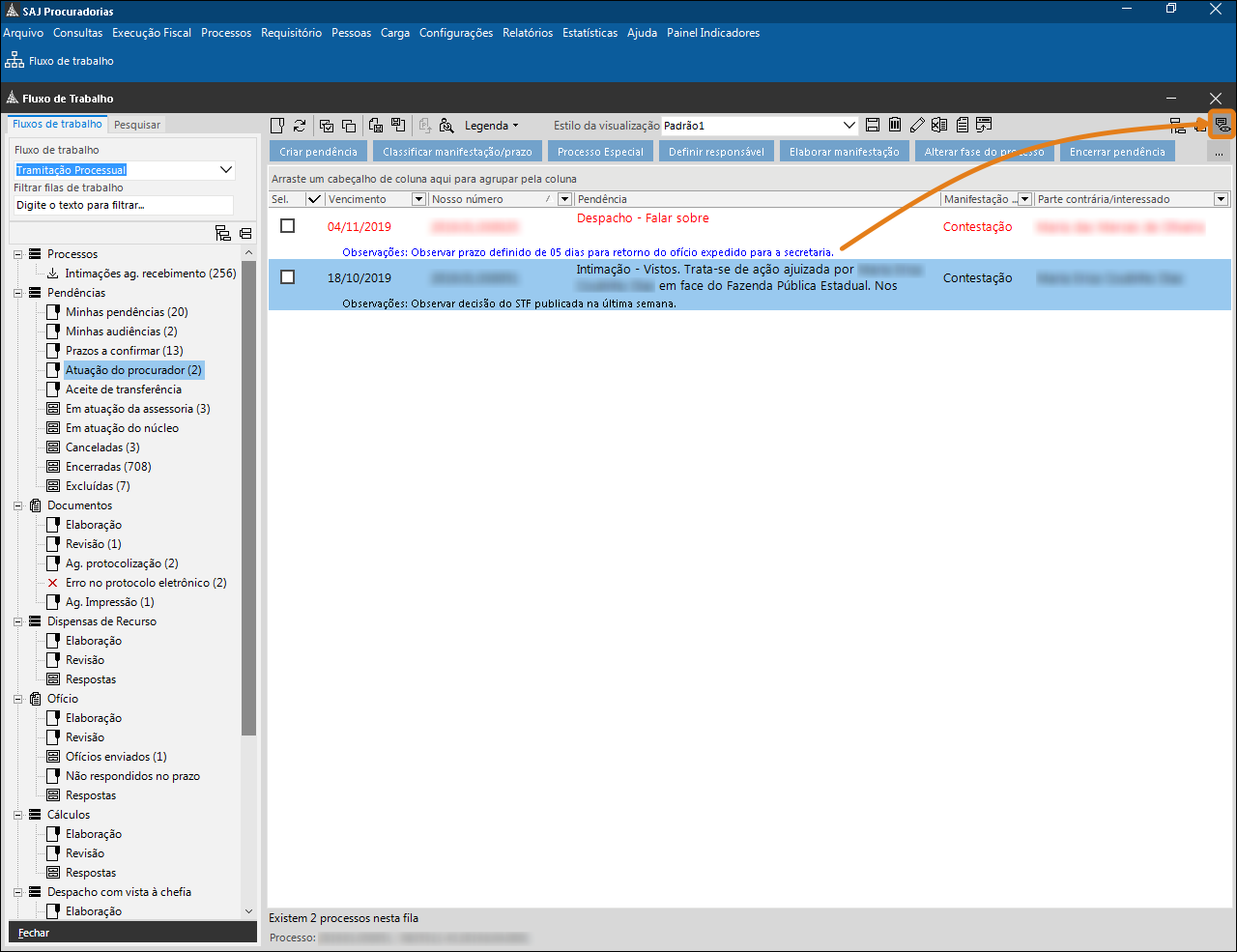
Task: Open the Nosso número column filter arrow
Action: [564, 199]
